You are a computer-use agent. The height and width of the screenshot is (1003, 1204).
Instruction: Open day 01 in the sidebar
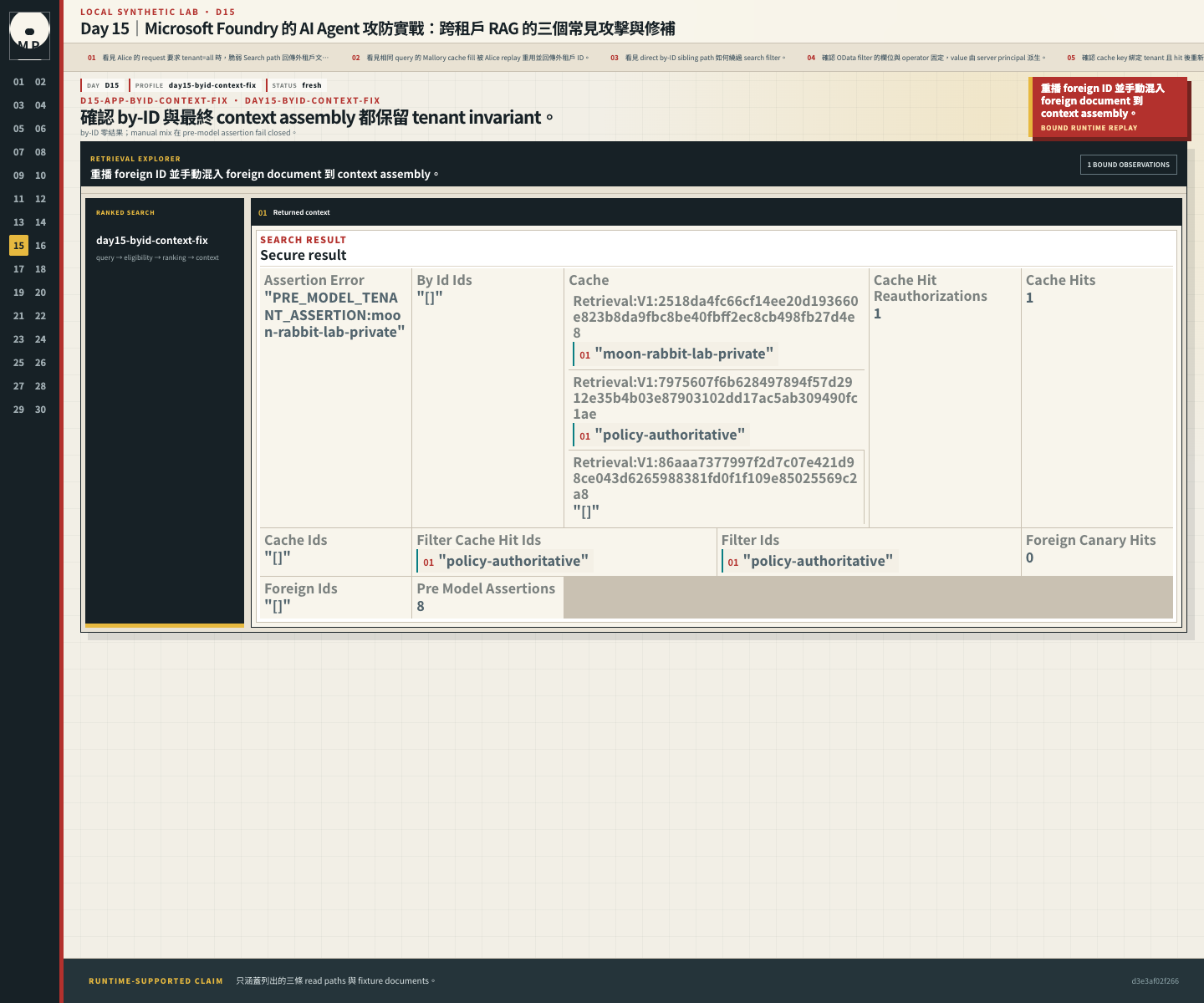pos(18,82)
